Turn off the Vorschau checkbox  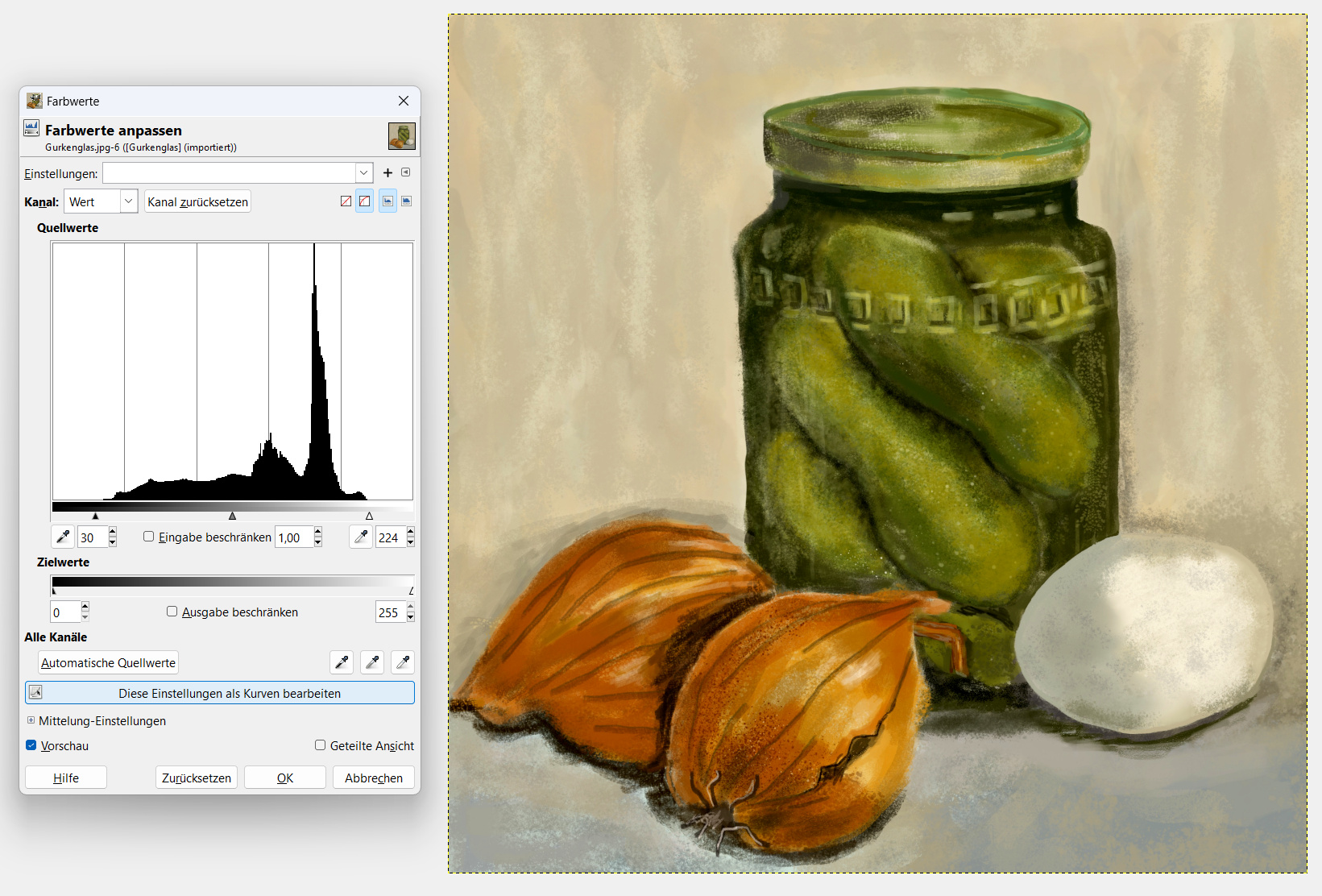click(x=31, y=745)
